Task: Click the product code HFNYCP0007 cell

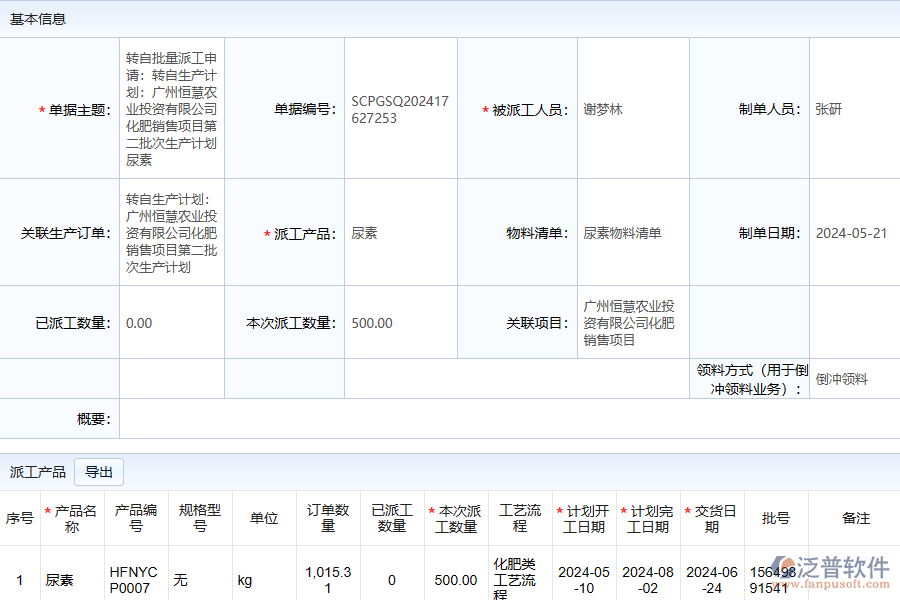Action: click(135, 580)
